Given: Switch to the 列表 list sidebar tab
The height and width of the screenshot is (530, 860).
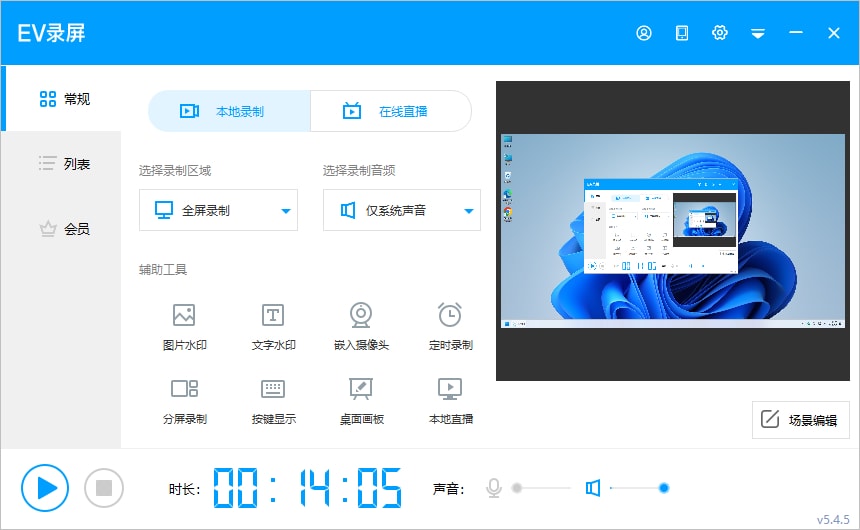Looking at the screenshot, I should [64, 163].
